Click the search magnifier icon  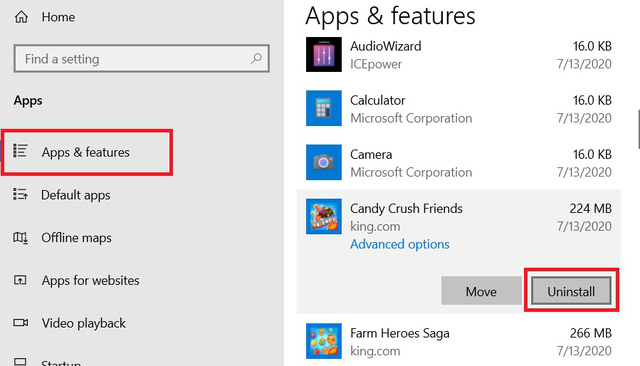256,58
